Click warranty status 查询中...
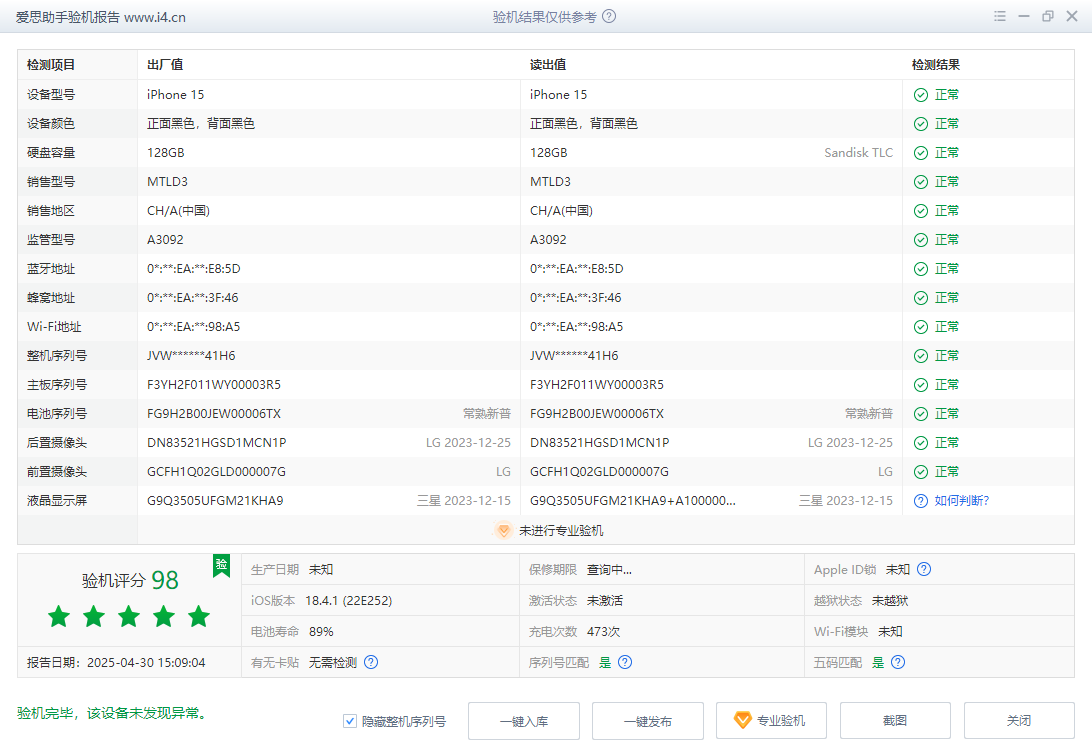 pos(609,569)
